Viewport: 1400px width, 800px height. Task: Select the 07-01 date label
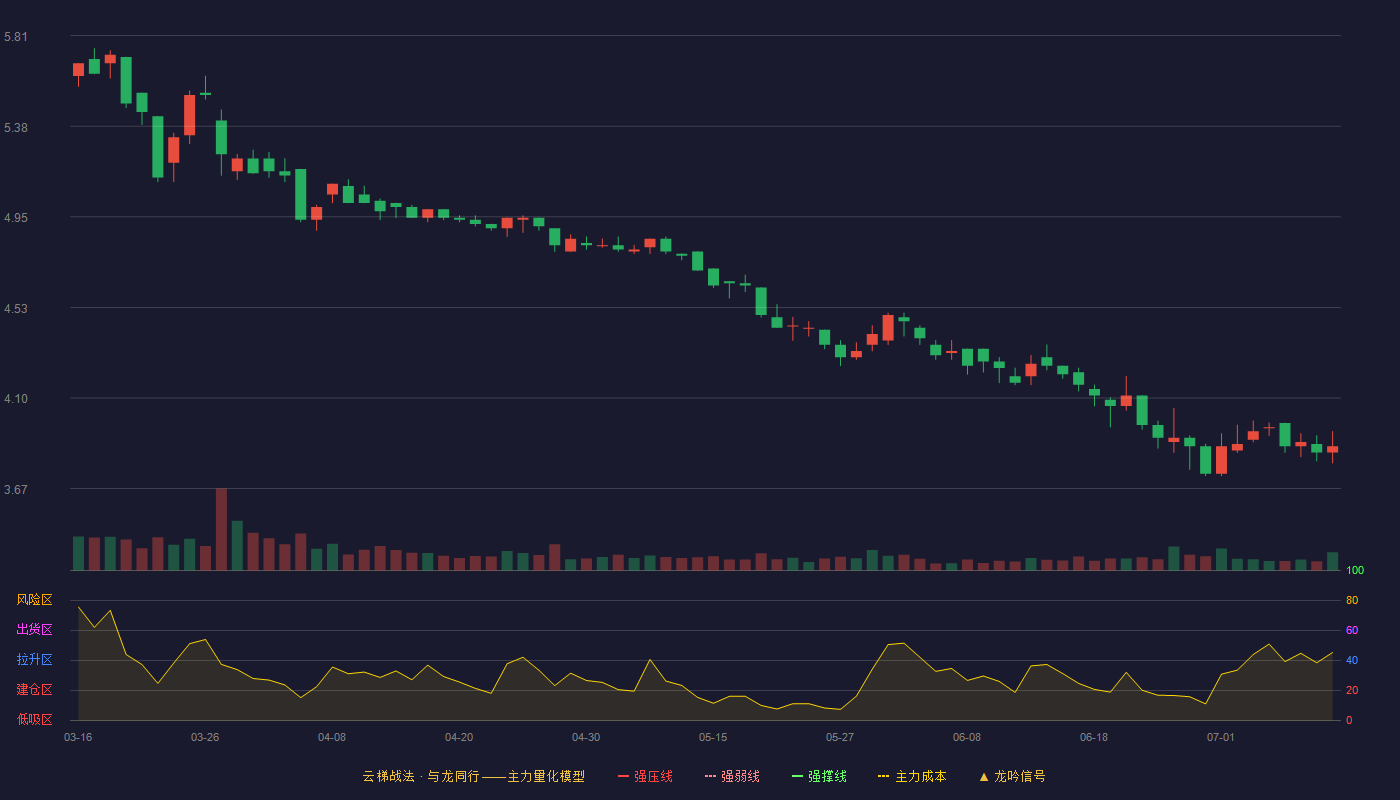pyautogui.click(x=1221, y=737)
